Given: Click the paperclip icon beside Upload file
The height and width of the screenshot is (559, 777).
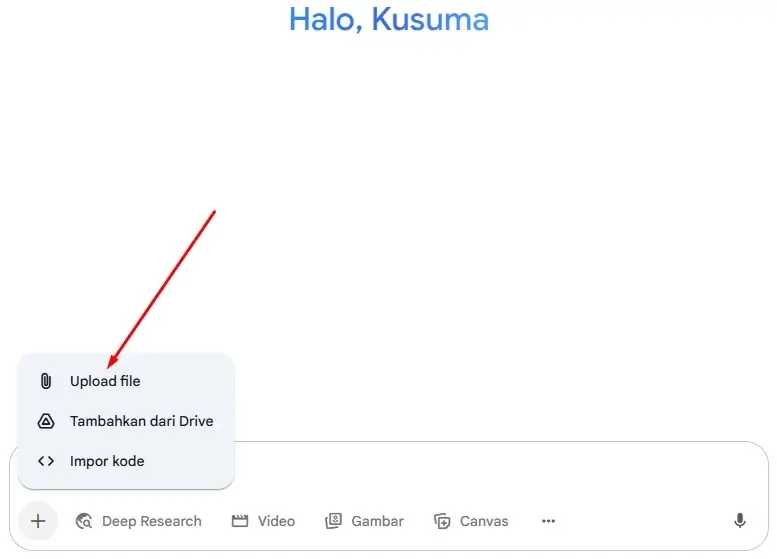Looking at the screenshot, I should [x=46, y=381].
